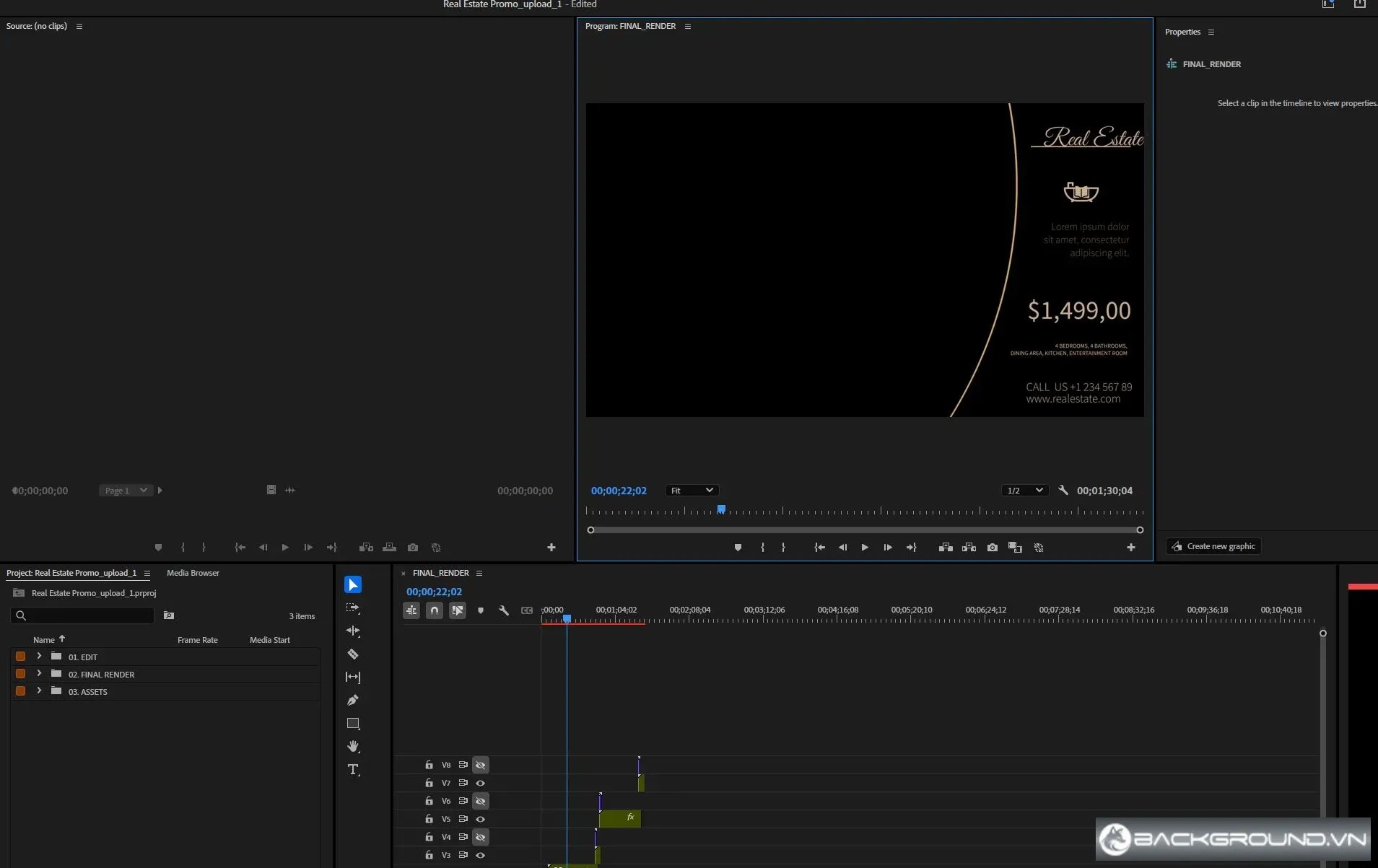Toggle V8 track lock
1378x868 pixels.
tap(429, 765)
